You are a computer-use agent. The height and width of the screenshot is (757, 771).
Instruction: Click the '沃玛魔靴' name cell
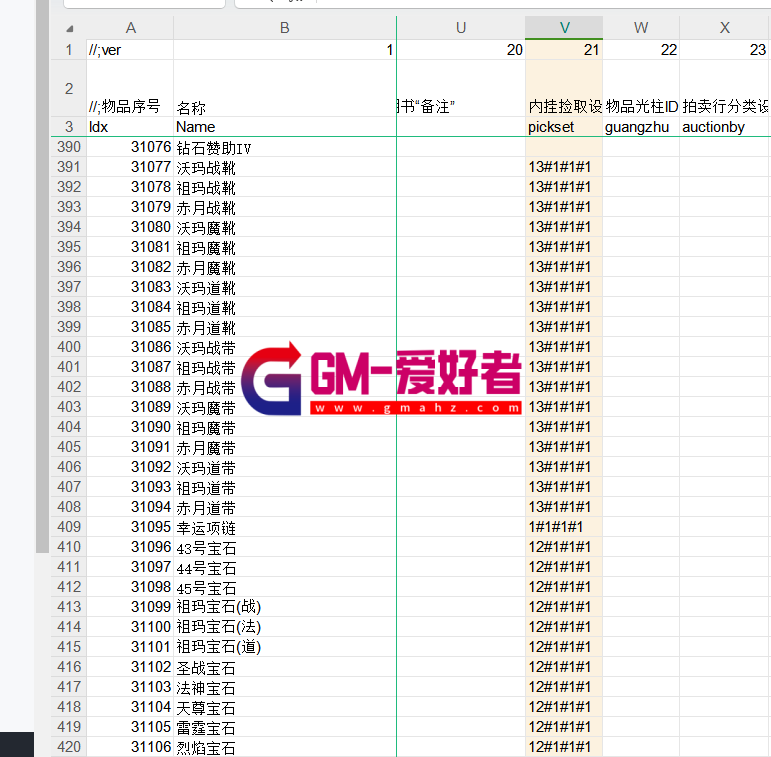coord(285,227)
